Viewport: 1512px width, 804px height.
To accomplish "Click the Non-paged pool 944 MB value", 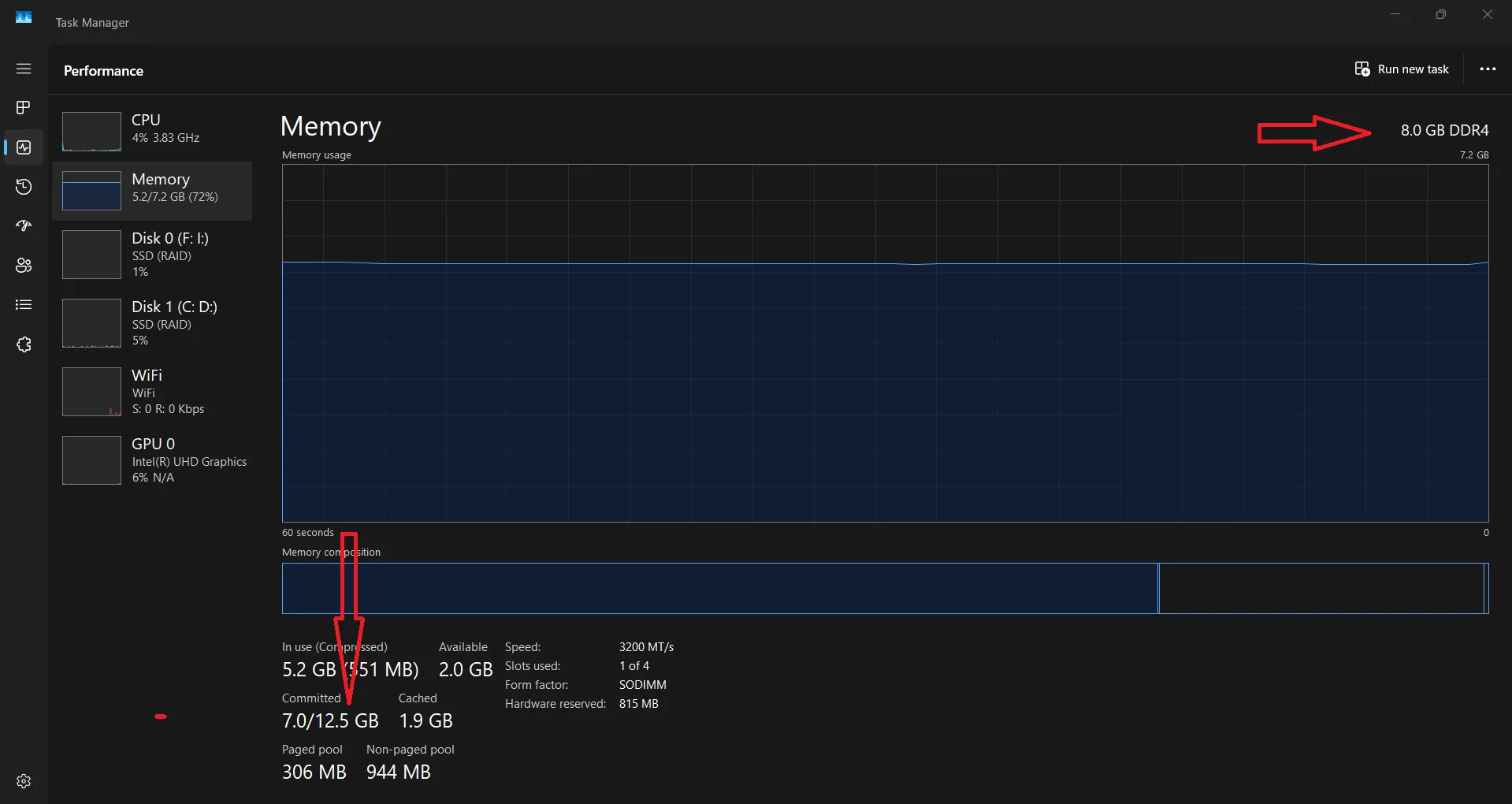I will coord(398,772).
